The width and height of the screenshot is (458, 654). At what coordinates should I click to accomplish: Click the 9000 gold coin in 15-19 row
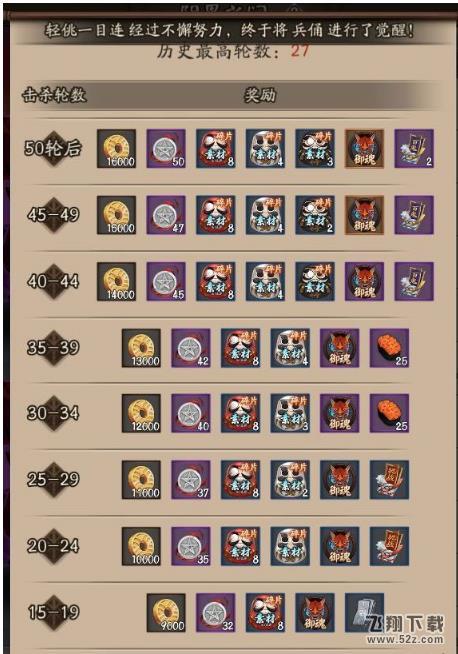click(166, 613)
